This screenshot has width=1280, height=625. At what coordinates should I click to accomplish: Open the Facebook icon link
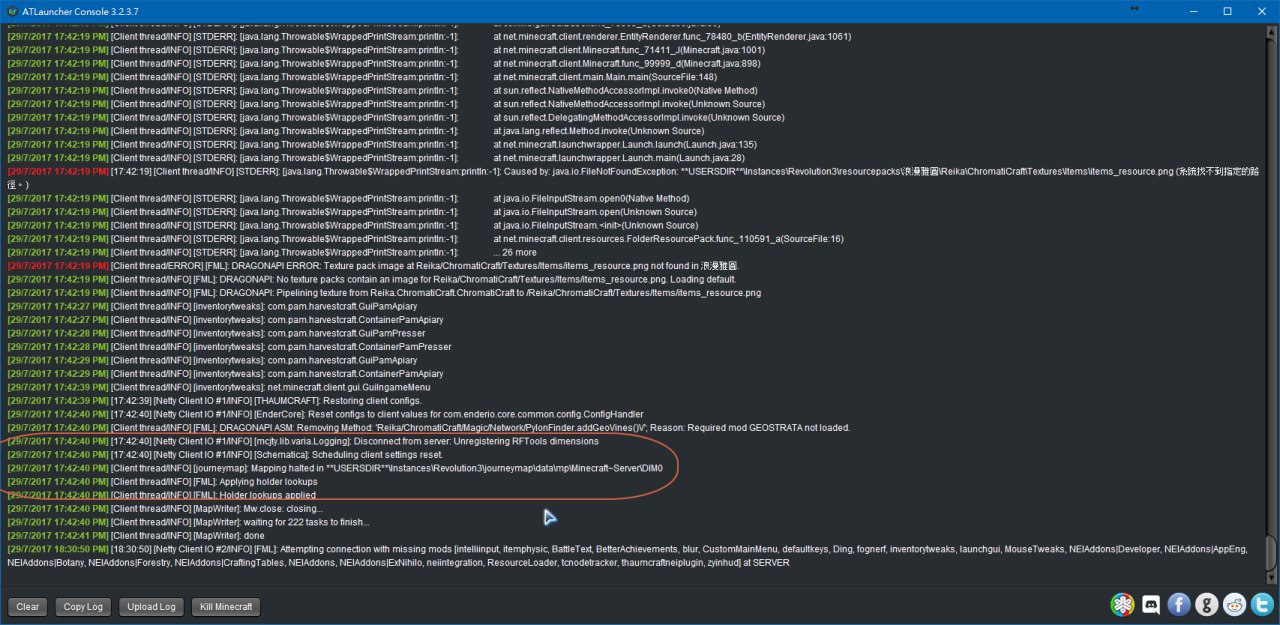[x=1179, y=604]
